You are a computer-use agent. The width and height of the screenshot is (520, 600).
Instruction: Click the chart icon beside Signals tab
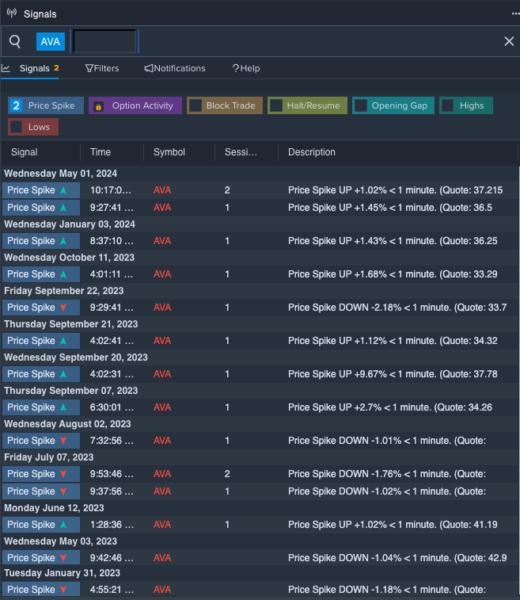pos(6,68)
